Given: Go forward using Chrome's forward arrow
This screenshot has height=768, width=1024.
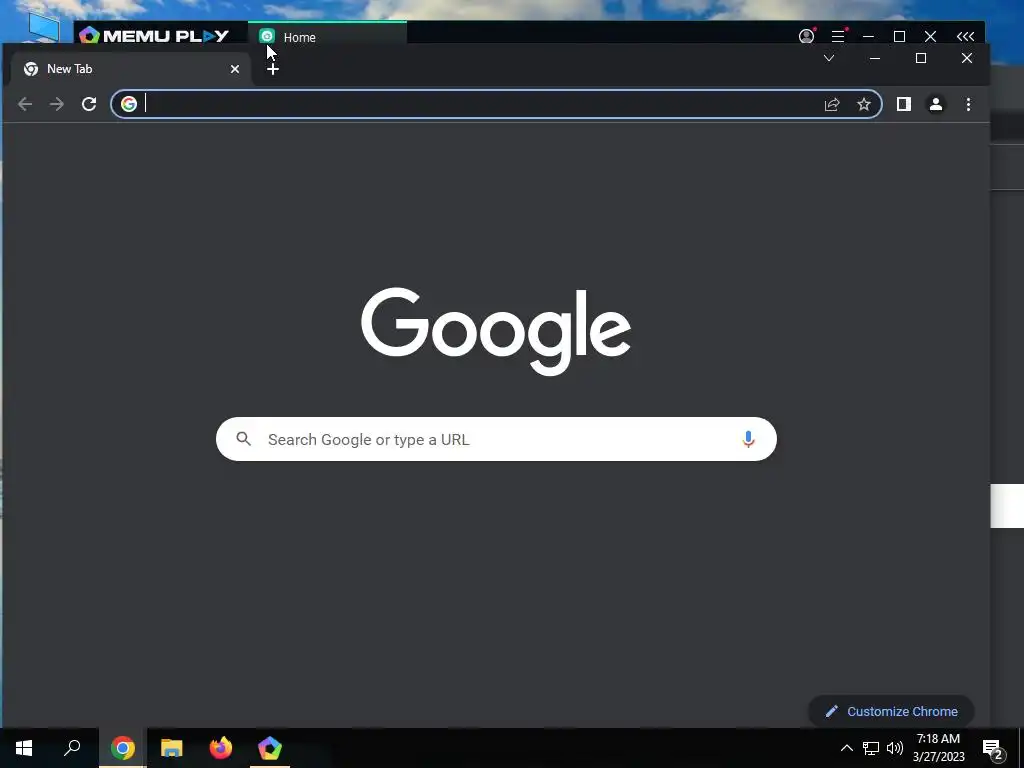Looking at the screenshot, I should pyautogui.click(x=57, y=104).
